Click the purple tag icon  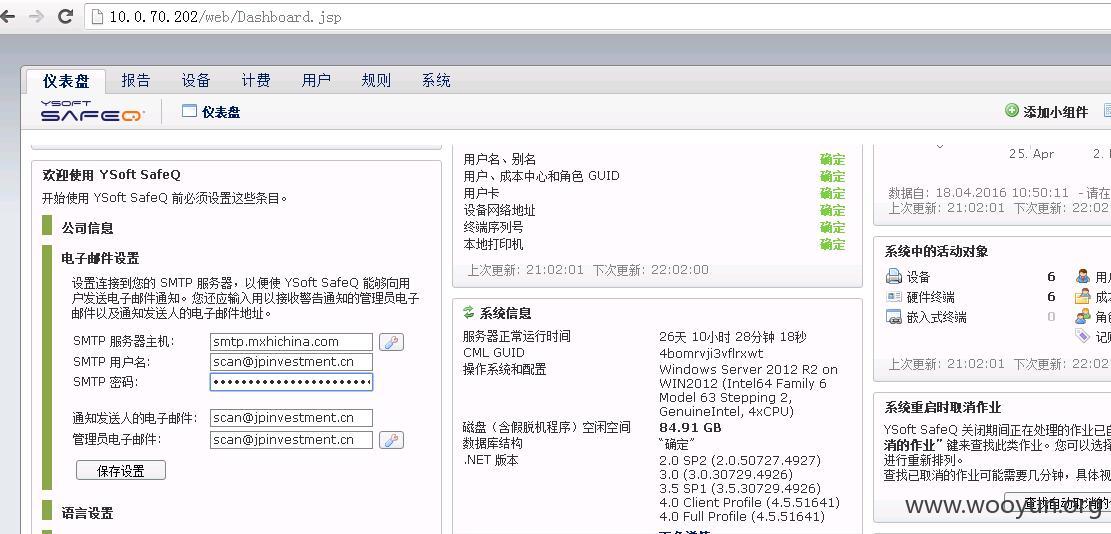[x=1083, y=336]
